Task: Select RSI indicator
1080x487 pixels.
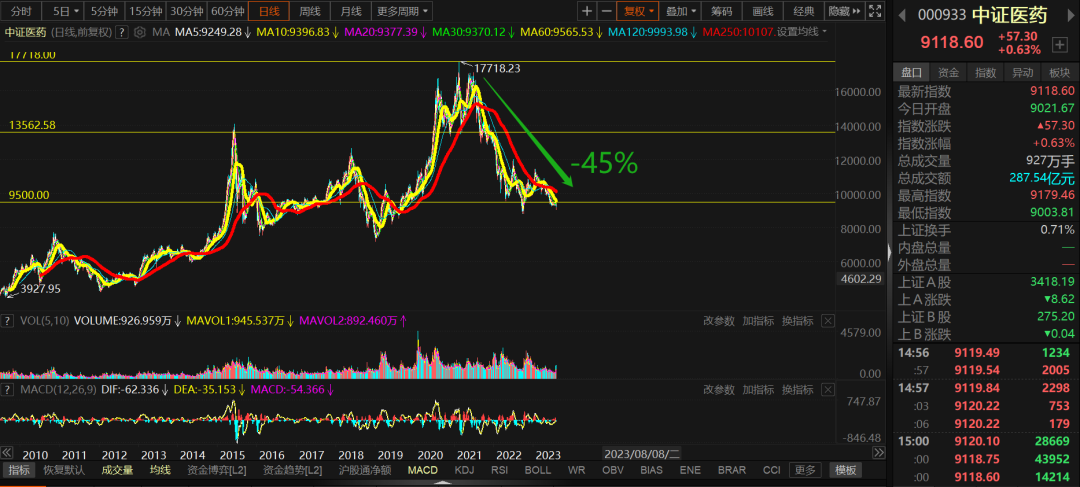Action: pos(499,470)
